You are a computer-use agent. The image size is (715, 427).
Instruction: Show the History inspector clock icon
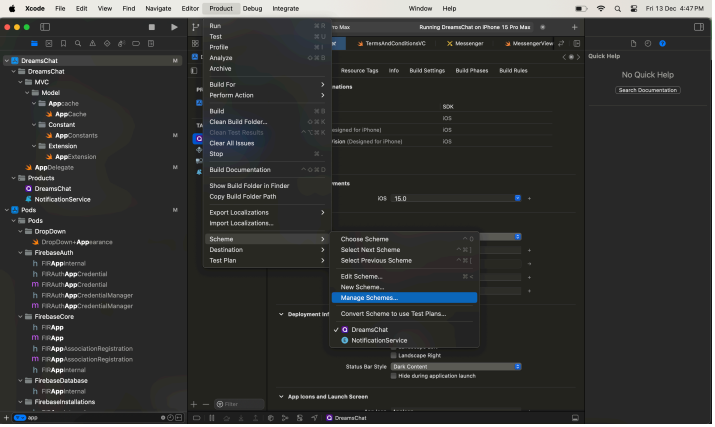[x=648, y=43]
